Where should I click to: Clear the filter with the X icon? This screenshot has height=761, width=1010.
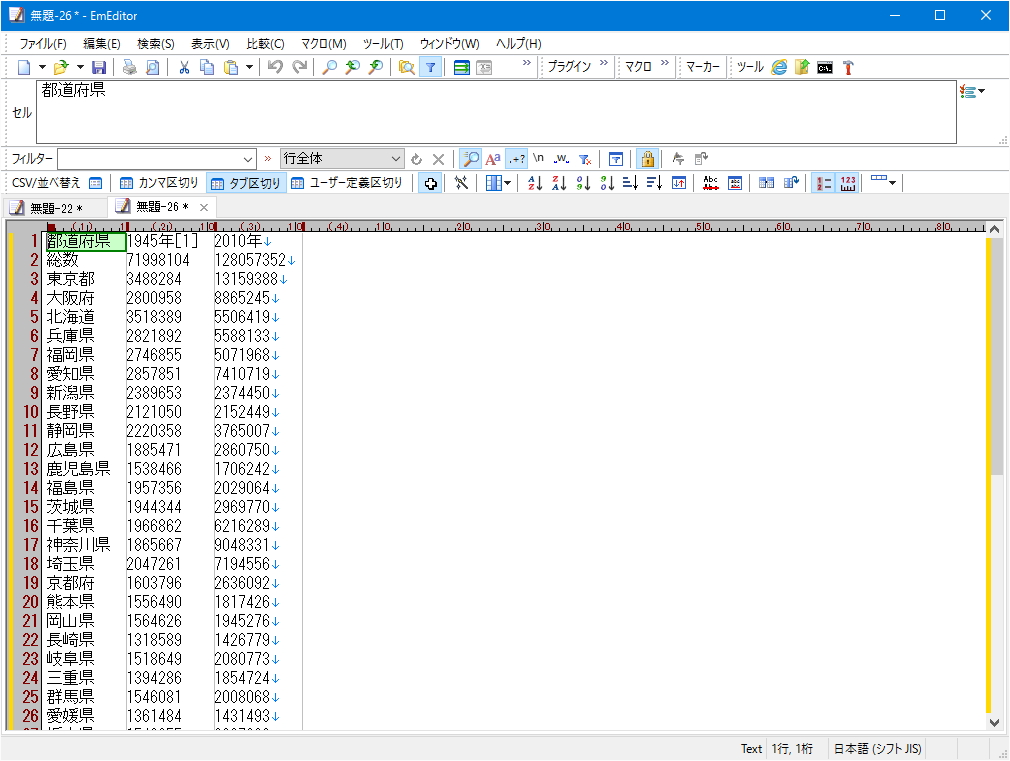click(439, 159)
